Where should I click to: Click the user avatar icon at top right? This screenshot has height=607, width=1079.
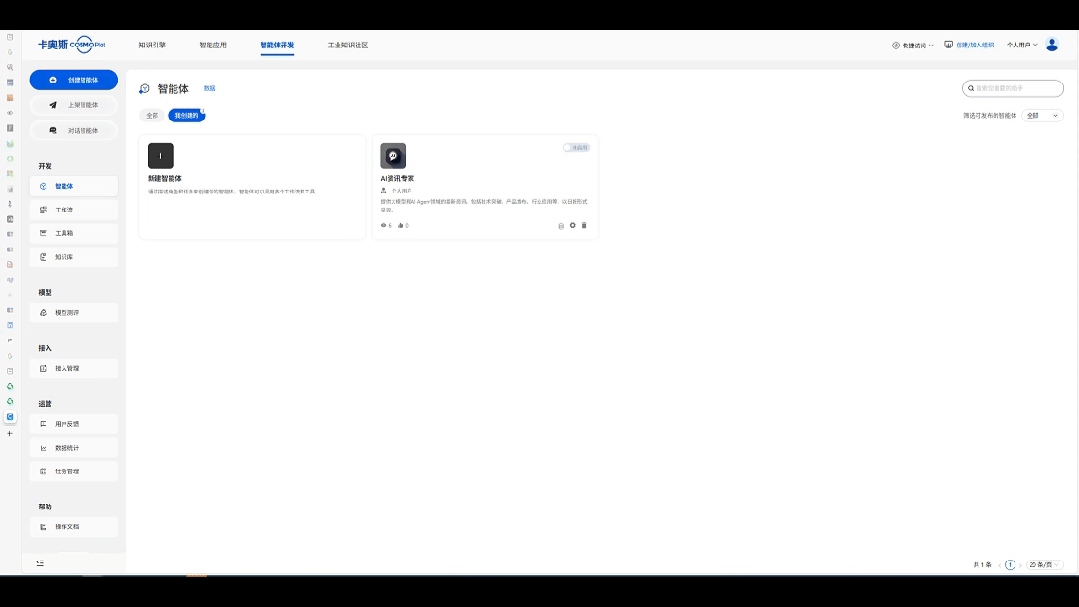[1051, 44]
